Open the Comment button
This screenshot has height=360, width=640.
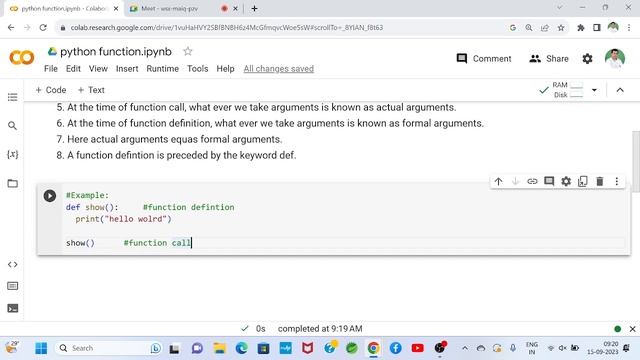pyautogui.click(x=484, y=59)
